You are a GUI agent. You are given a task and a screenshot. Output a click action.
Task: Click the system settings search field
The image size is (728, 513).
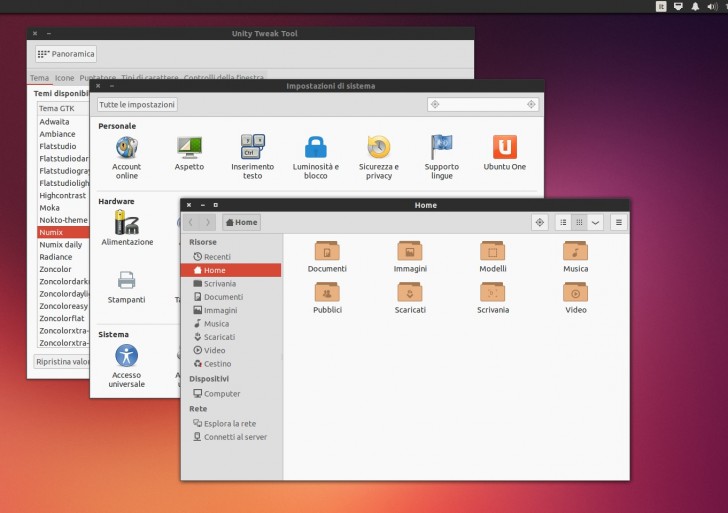(x=483, y=104)
